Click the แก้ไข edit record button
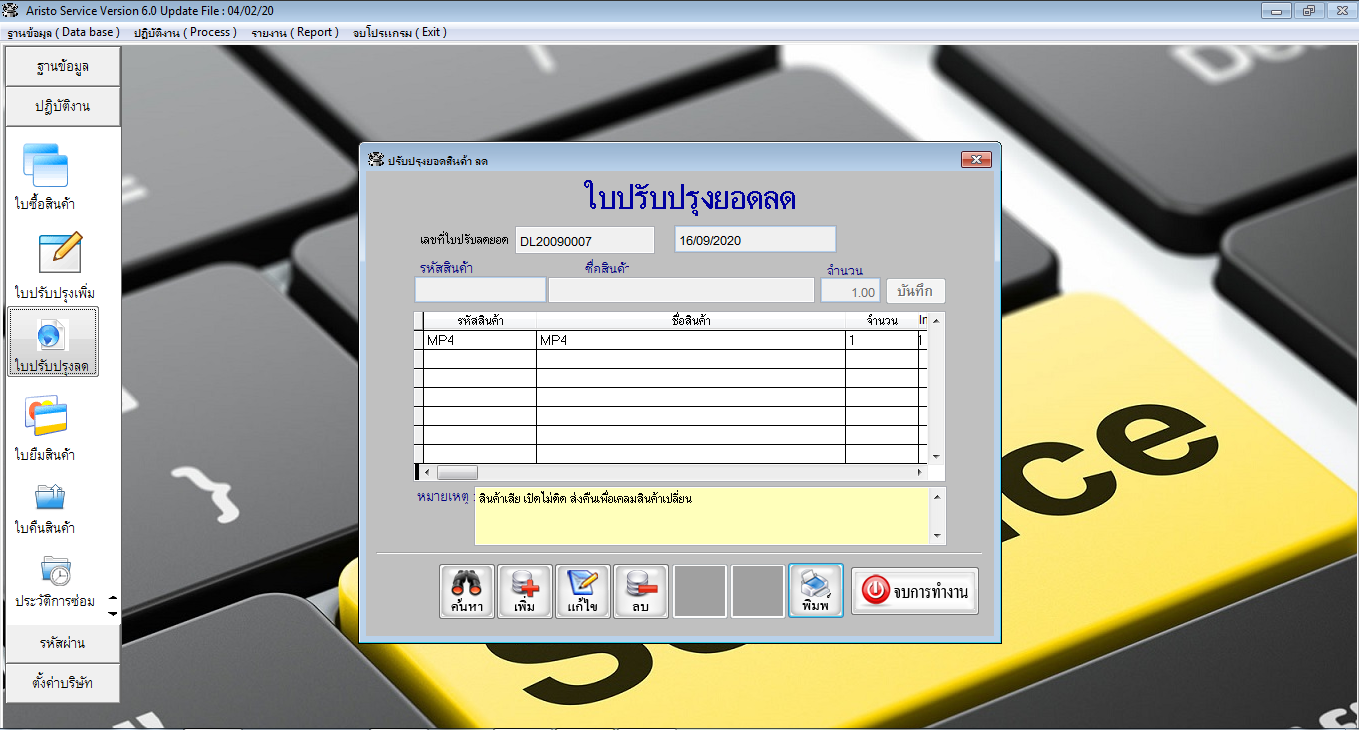The width and height of the screenshot is (1359, 730). [x=582, y=591]
